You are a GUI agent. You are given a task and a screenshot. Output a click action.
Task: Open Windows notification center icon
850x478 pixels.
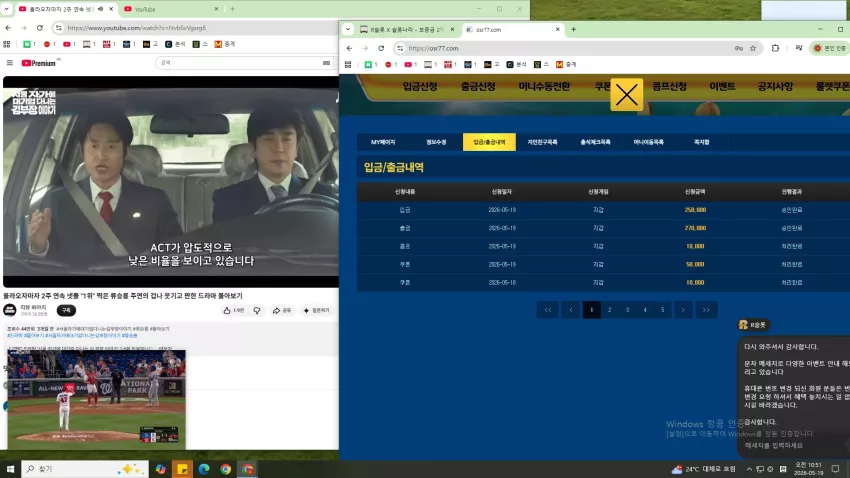coord(835,469)
